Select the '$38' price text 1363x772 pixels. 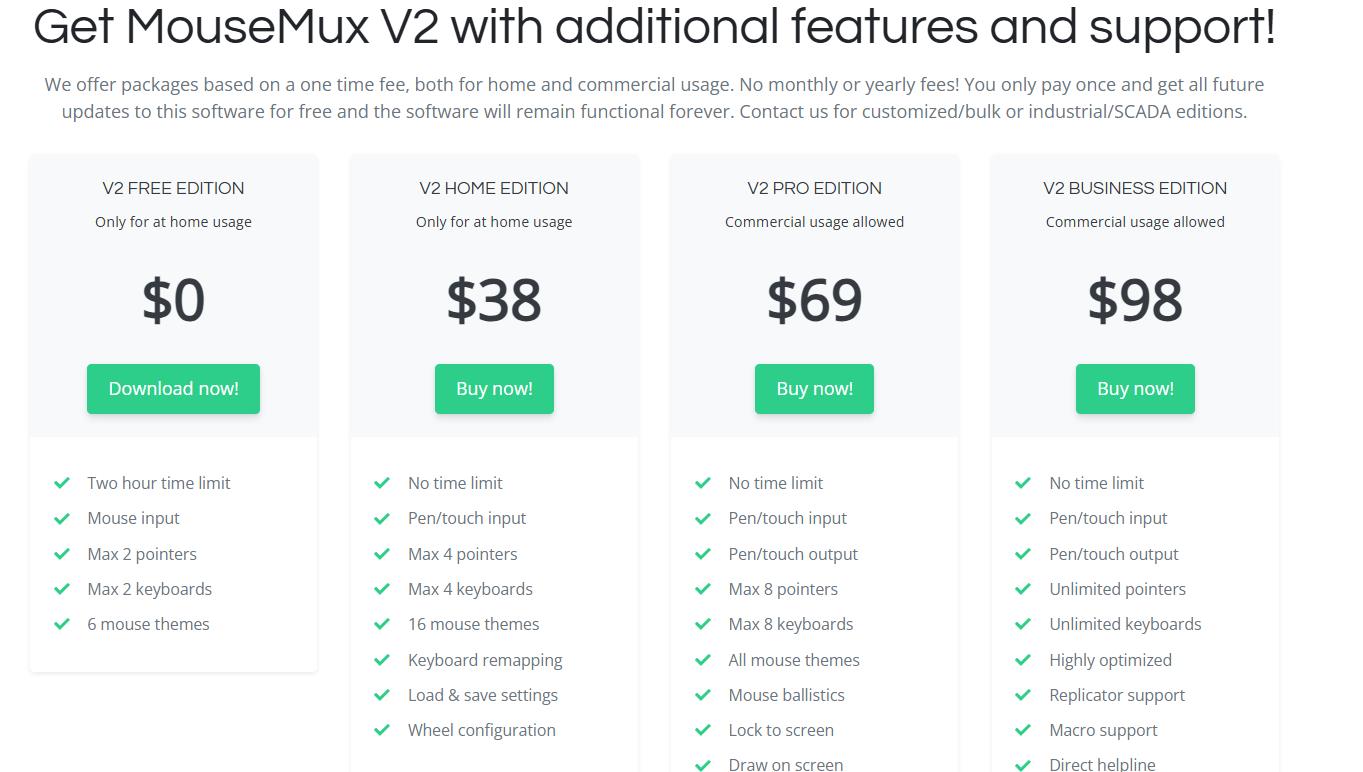pyautogui.click(x=494, y=299)
